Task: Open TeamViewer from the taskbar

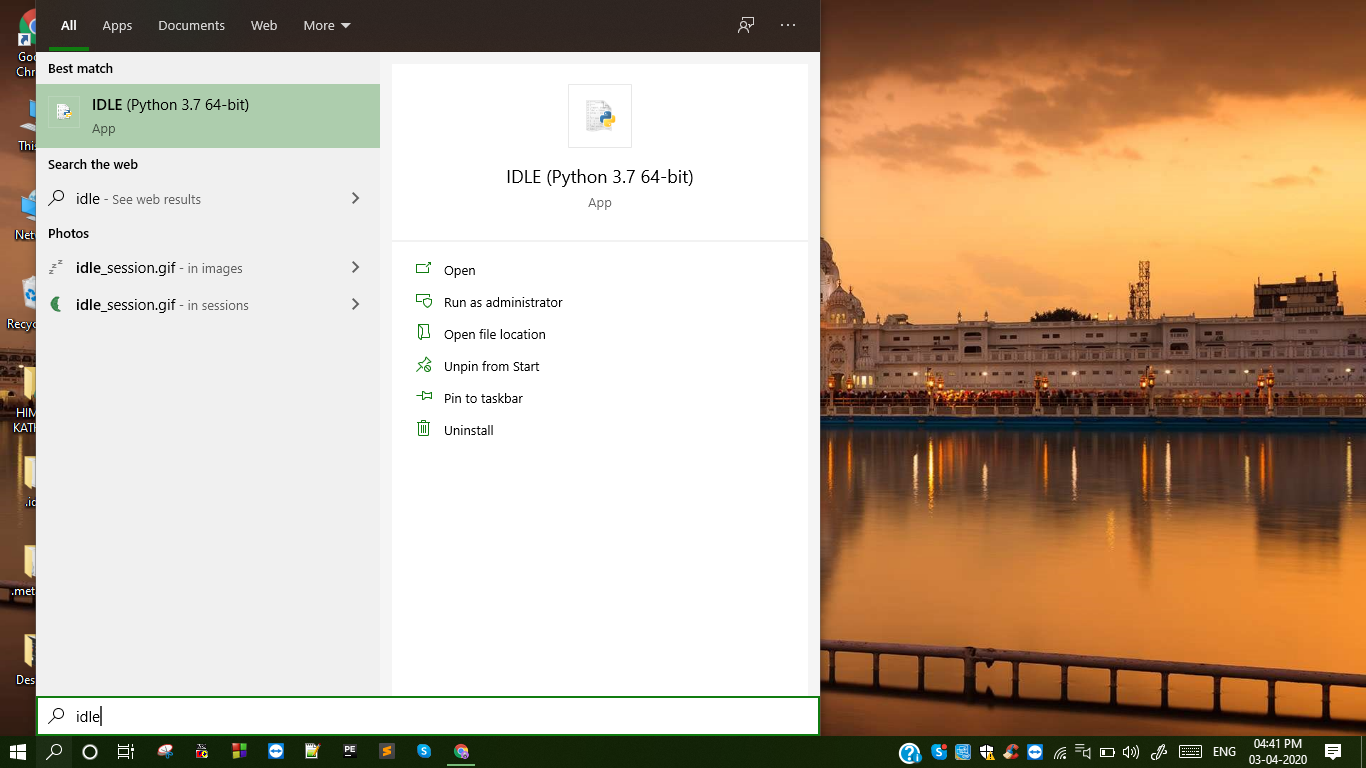Action: [x=276, y=751]
